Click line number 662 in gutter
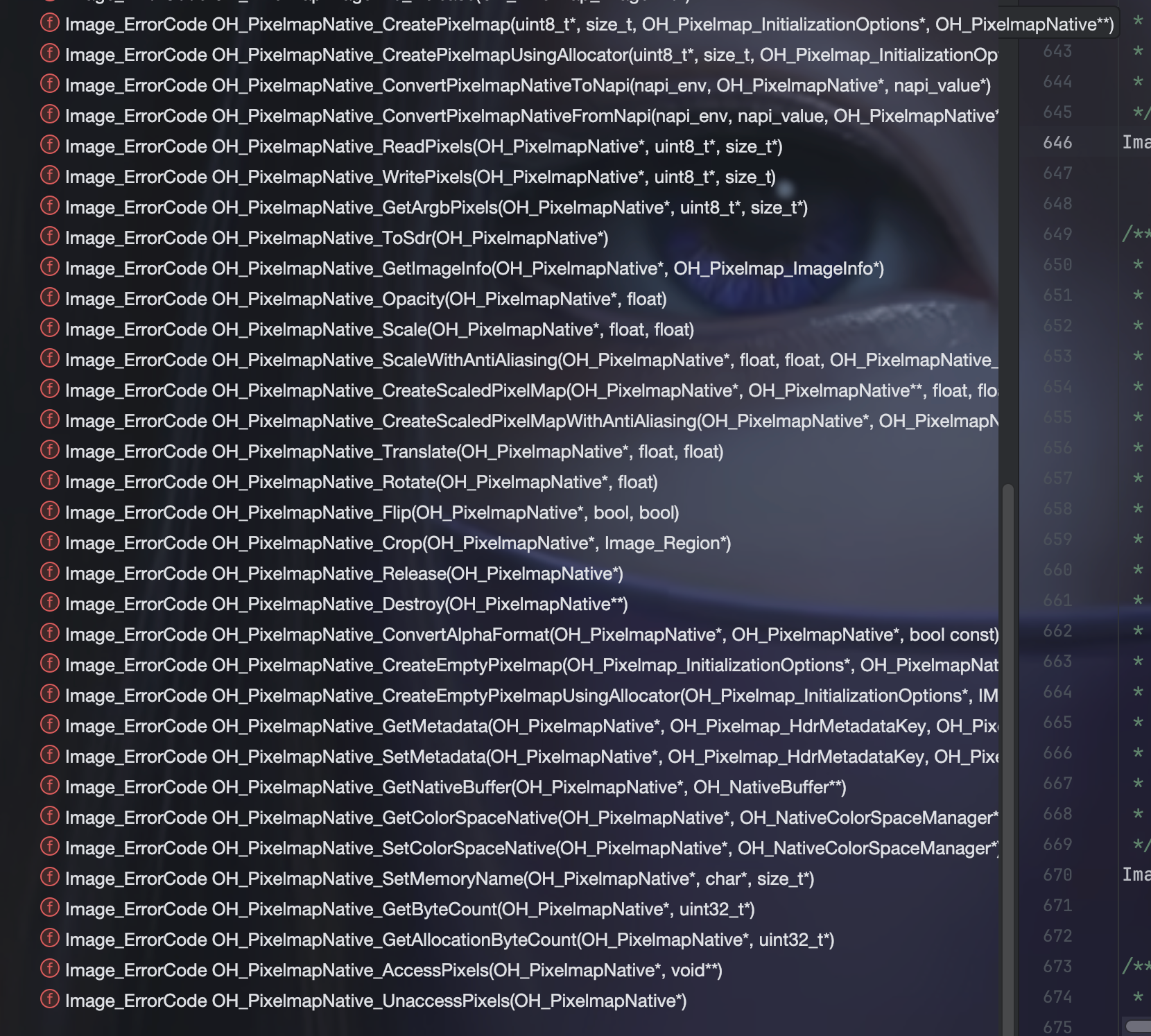This screenshot has height=1036, width=1151. pyautogui.click(x=1057, y=630)
